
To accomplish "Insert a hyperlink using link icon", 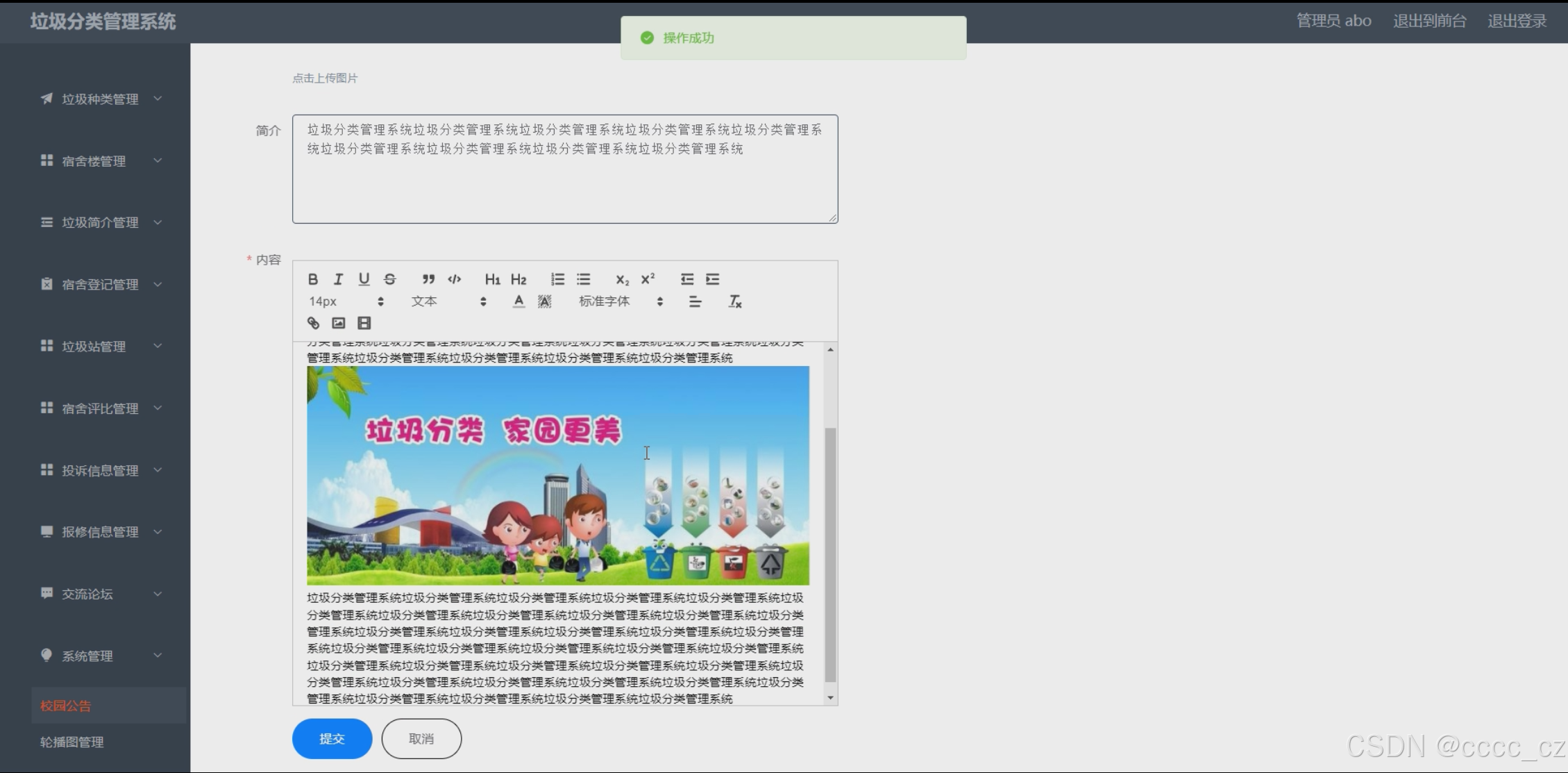I will 313,323.
